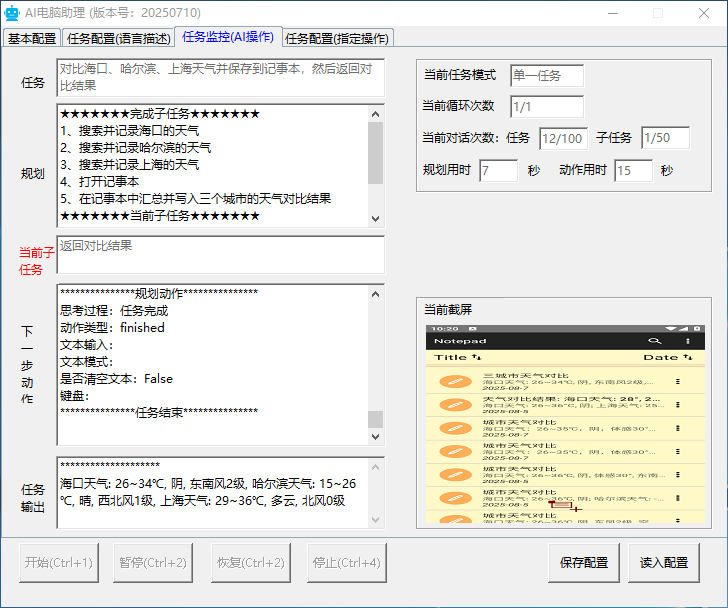This screenshot has height=608, width=728.
Task: Click the down arrow of 下一步动作 scrollbar
Action: (376, 437)
